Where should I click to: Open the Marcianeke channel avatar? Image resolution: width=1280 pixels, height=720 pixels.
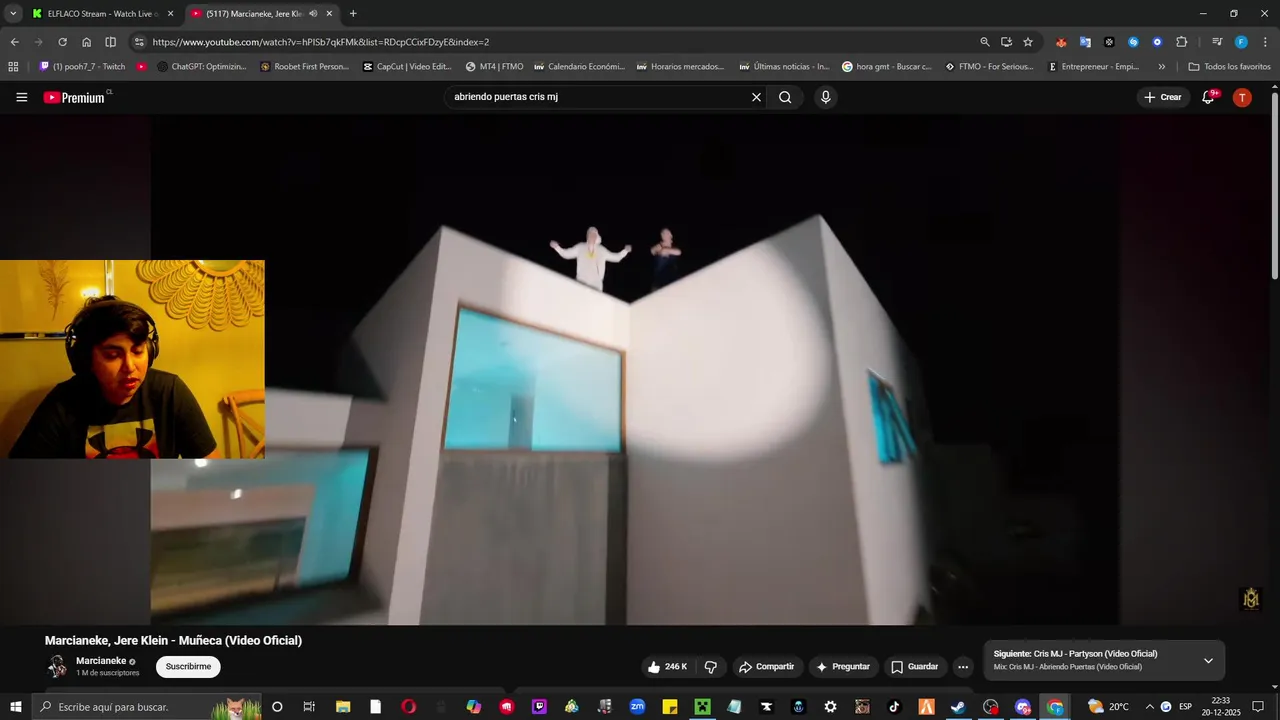tap(58, 666)
